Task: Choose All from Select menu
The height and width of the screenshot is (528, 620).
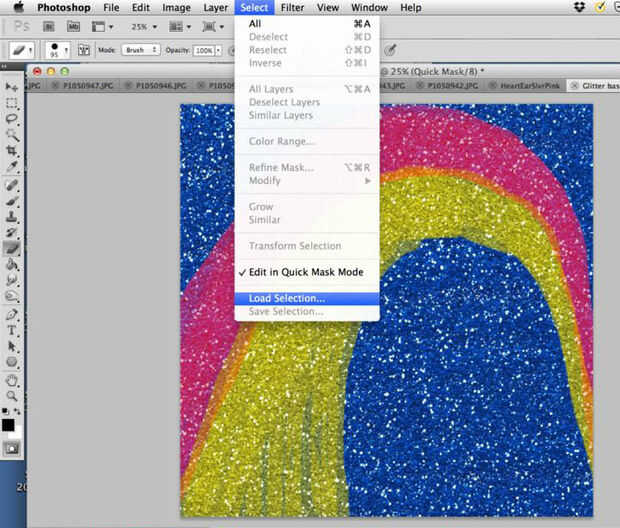Action: click(x=256, y=23)
